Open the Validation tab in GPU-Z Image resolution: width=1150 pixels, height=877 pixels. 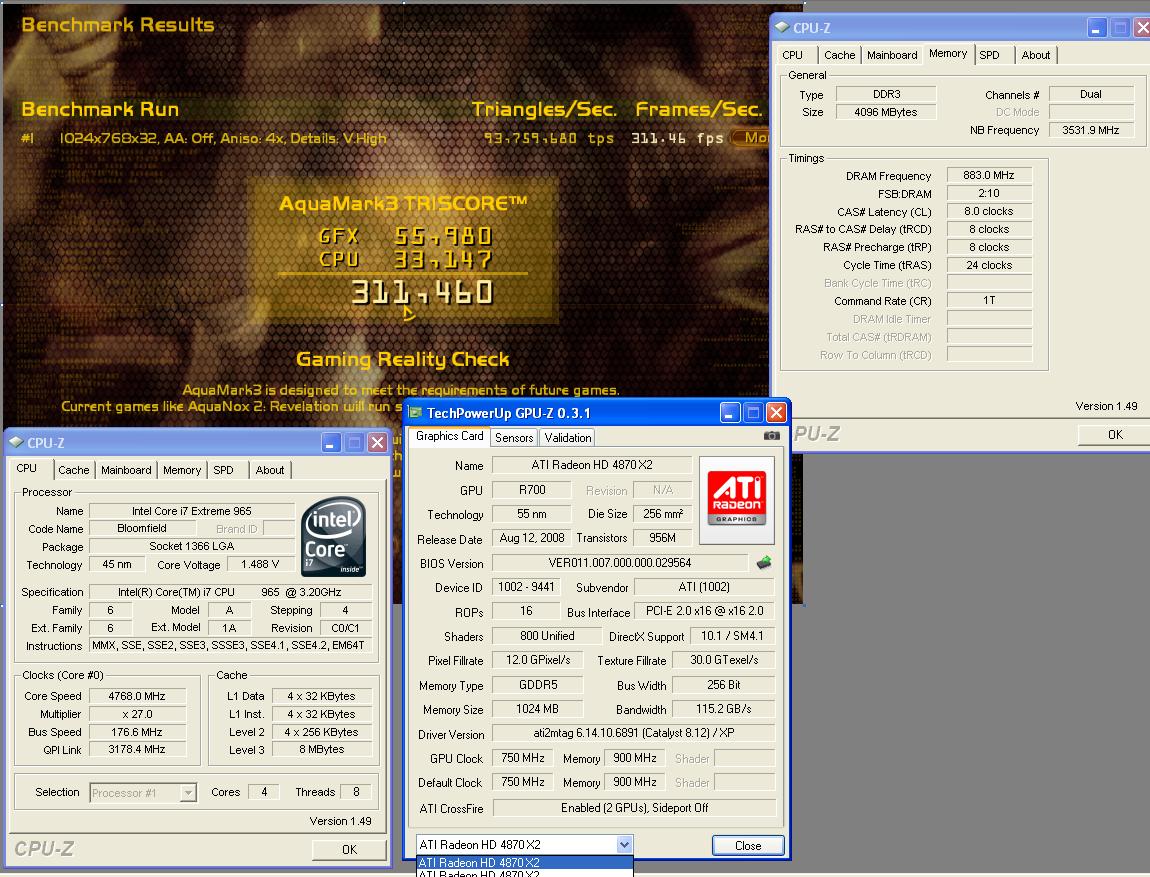(568, 438)
